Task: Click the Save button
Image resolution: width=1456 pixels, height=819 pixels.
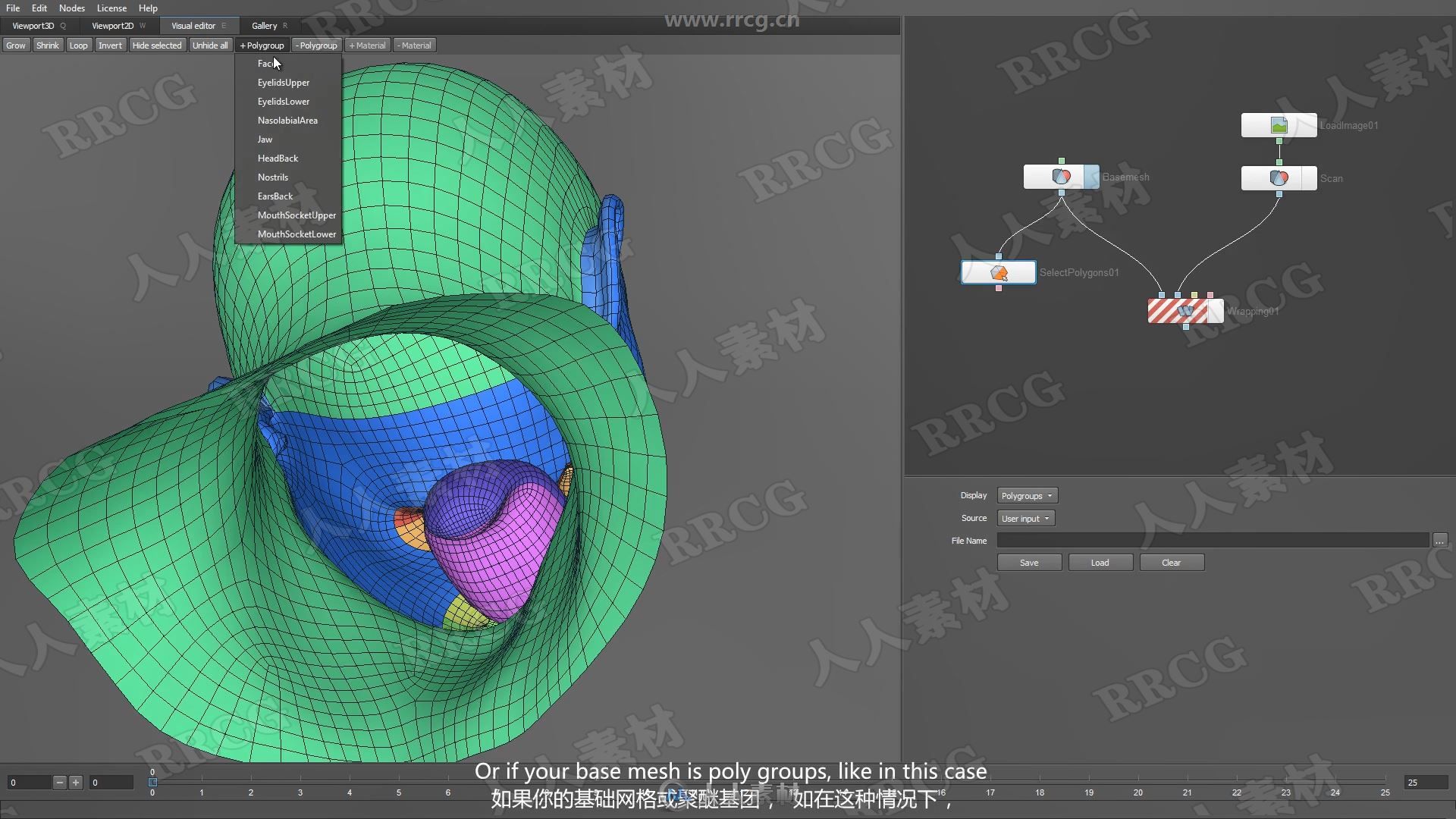Action: click(1028, 562)
